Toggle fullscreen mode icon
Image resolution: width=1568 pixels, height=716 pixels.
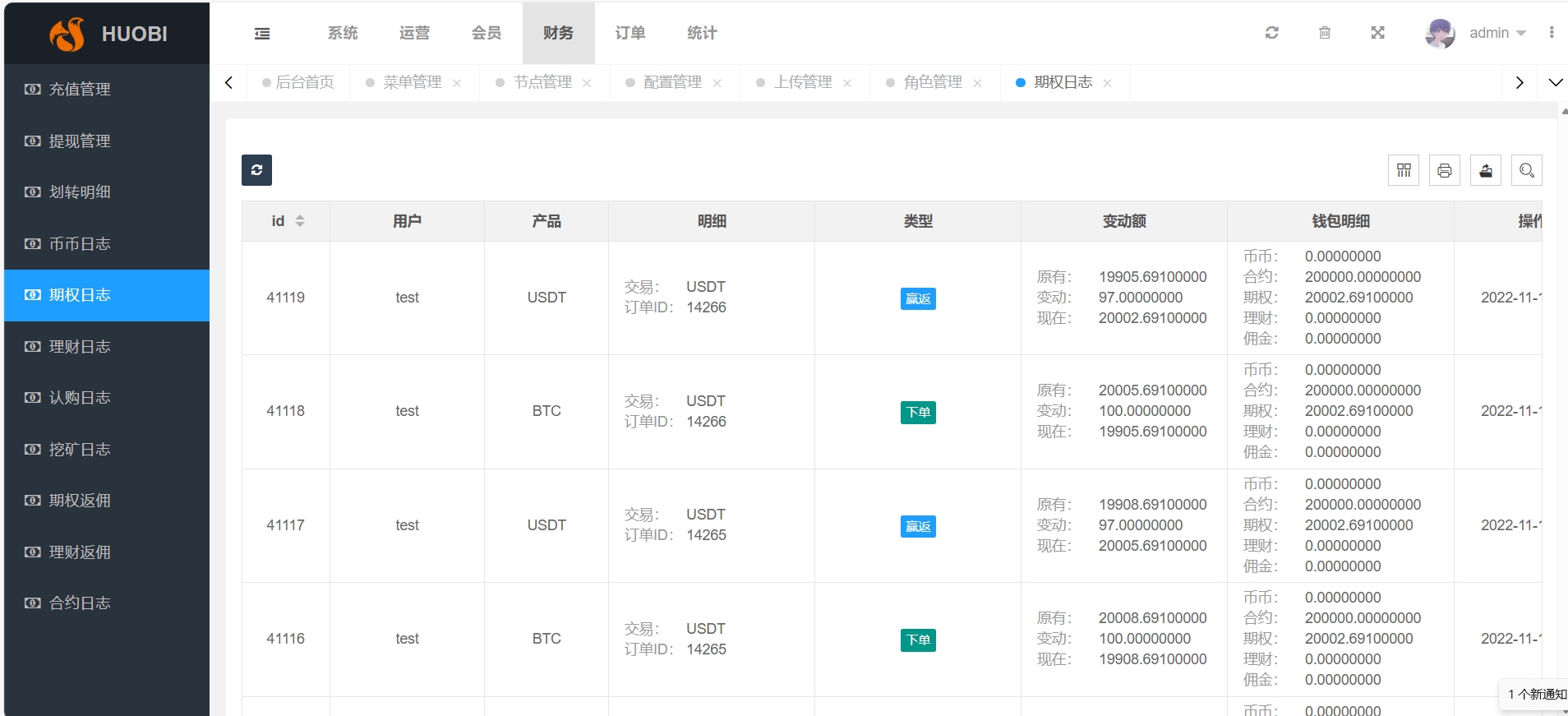[1378, 33]
